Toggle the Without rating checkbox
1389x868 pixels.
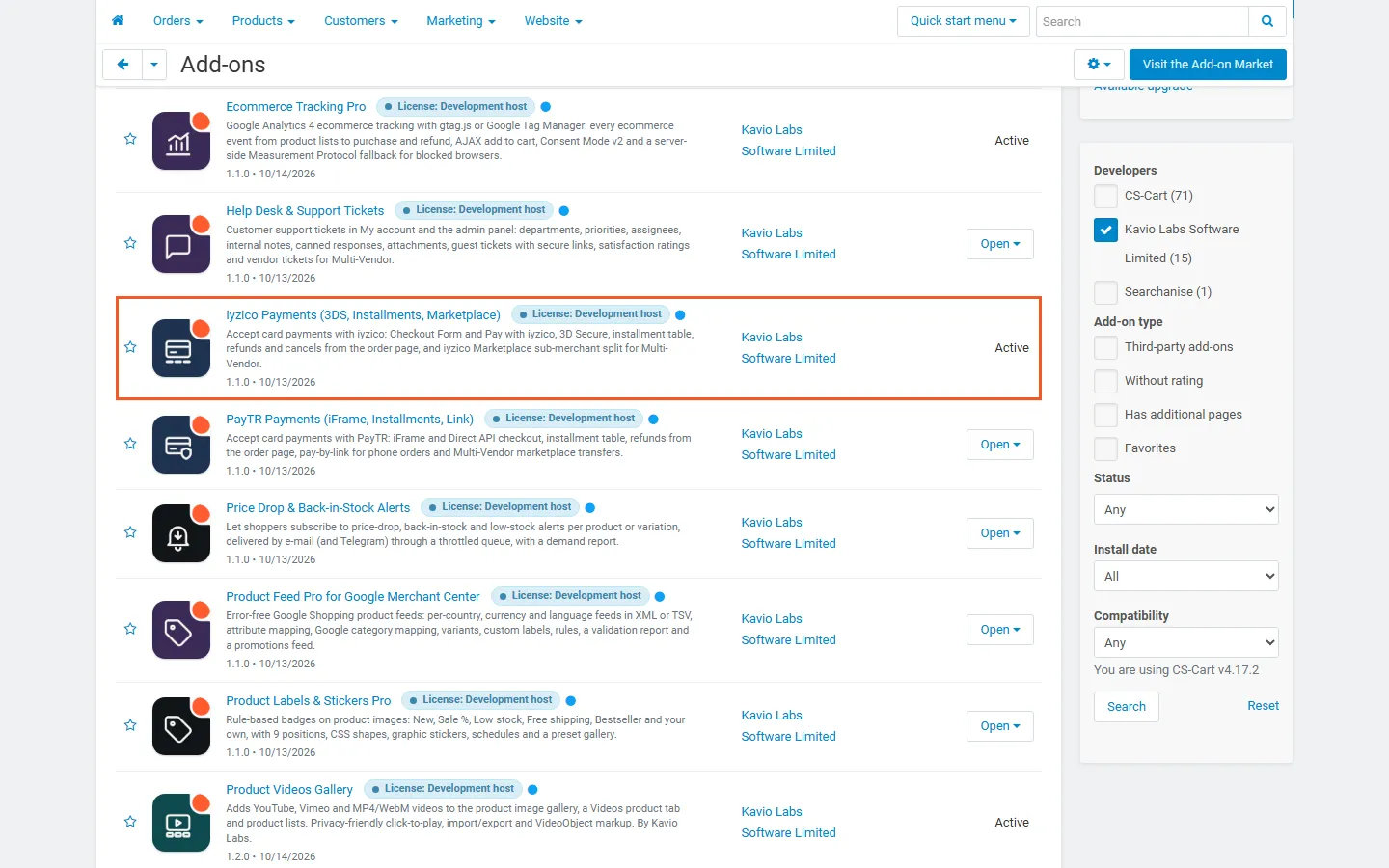click(x=1105, y=381)
